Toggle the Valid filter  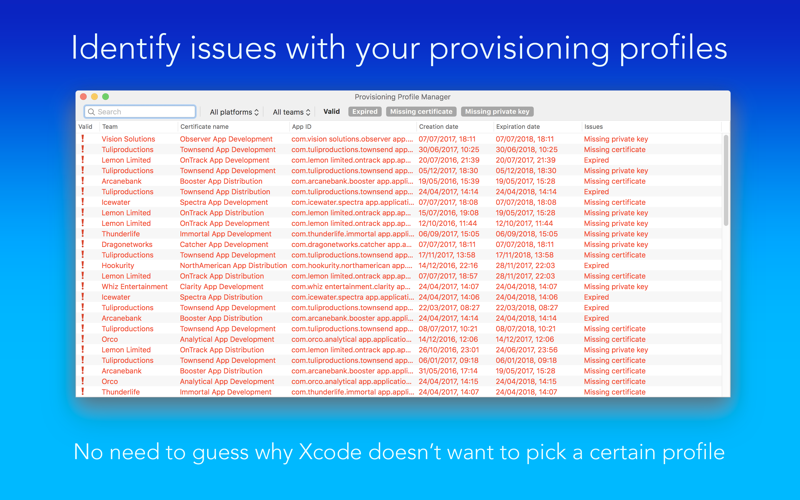(x=332, y=111)
